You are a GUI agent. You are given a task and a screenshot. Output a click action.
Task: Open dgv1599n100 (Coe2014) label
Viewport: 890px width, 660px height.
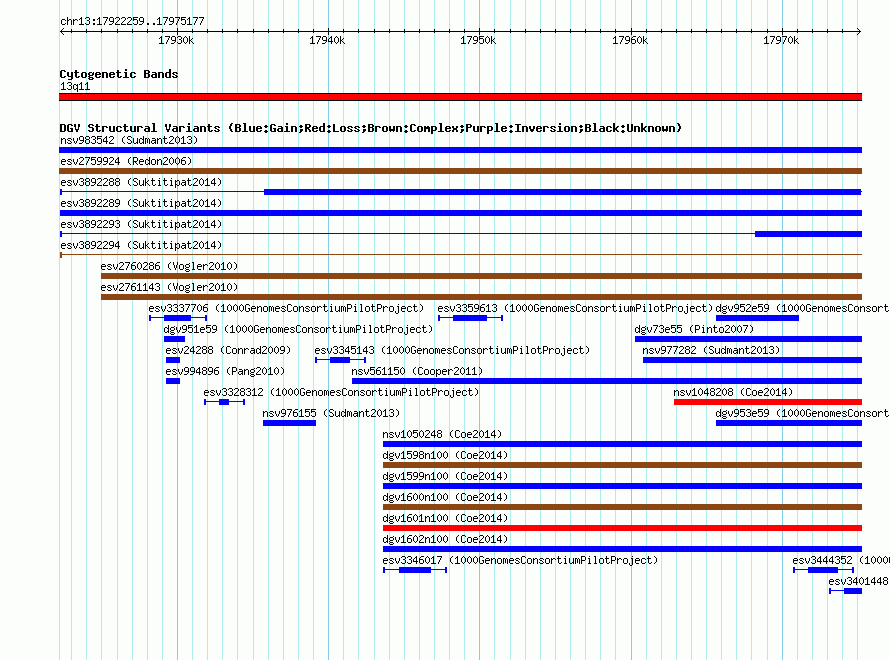pyautogui.click(x=444, y=476)
